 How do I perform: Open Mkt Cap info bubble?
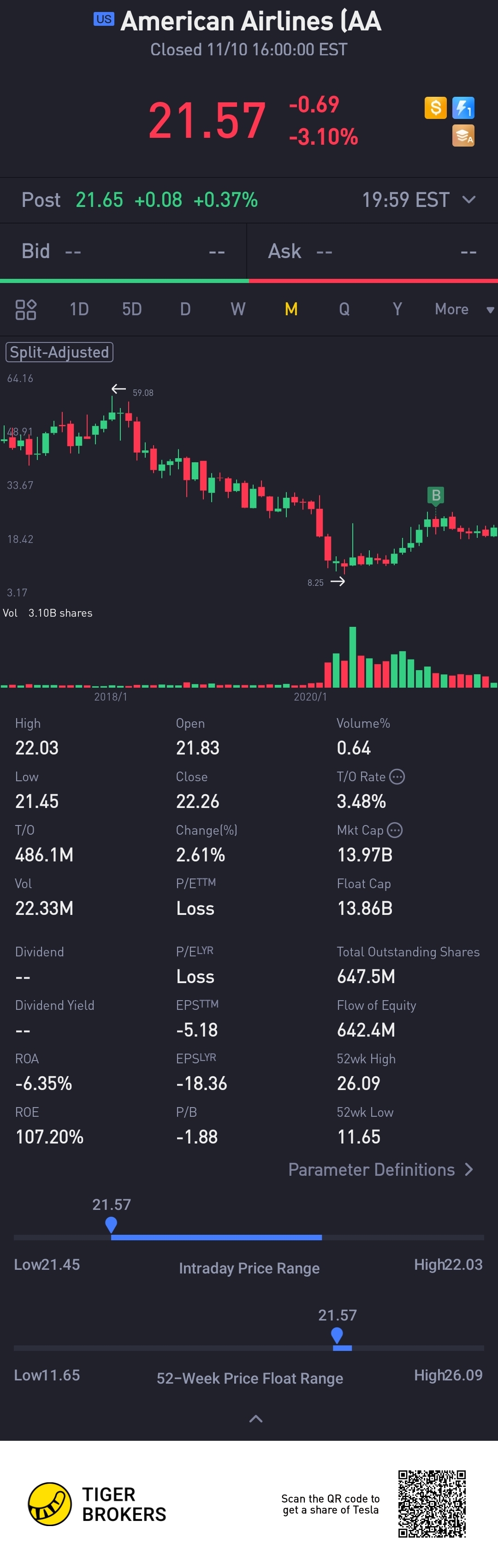(x=395, y=830)
